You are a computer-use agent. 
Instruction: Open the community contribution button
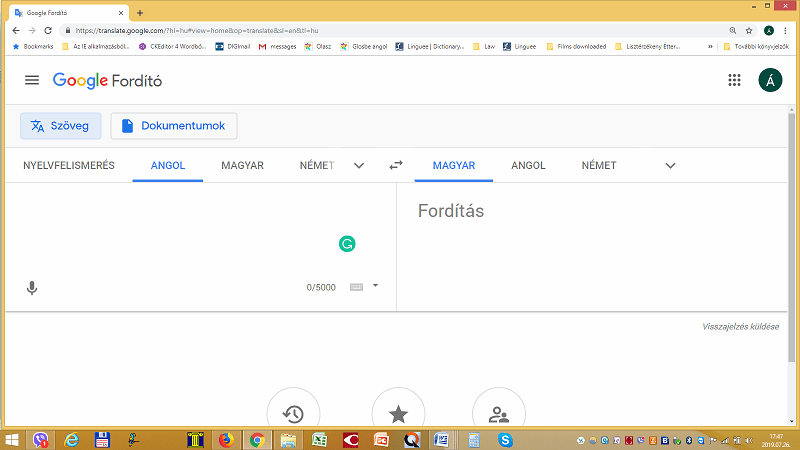pos(498,413)
